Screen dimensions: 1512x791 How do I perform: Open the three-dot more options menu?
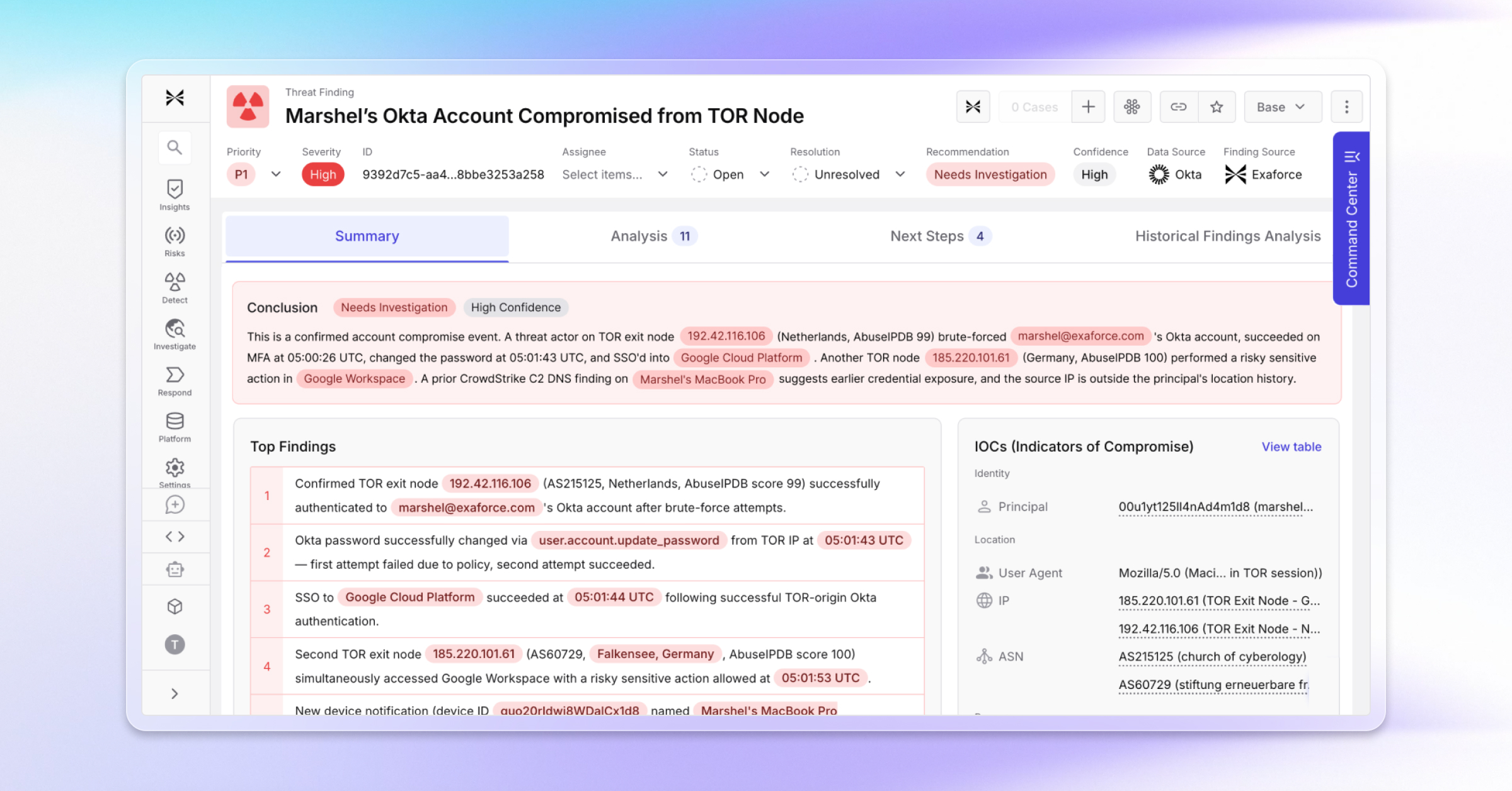1347,107
